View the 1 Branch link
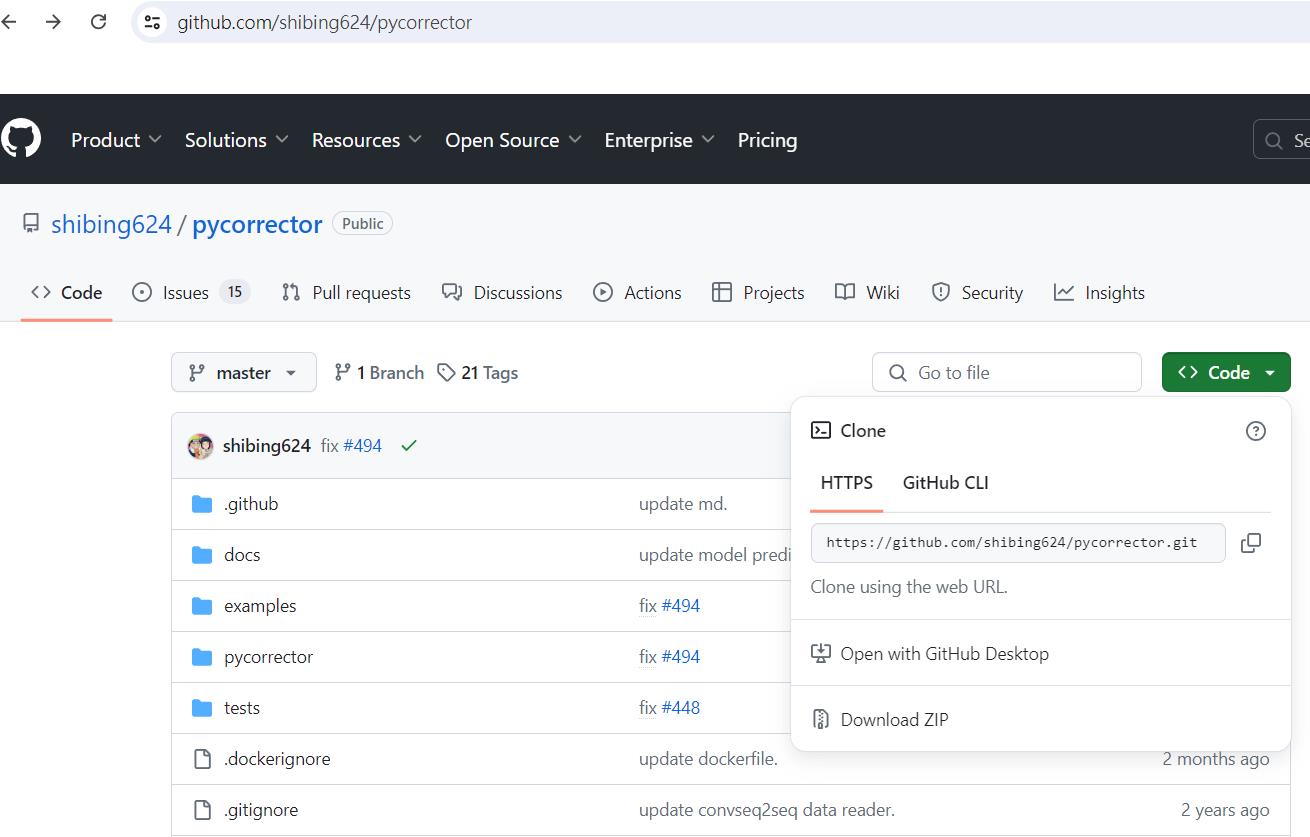This screenshot has width=1310, height=837. (379, 372)
